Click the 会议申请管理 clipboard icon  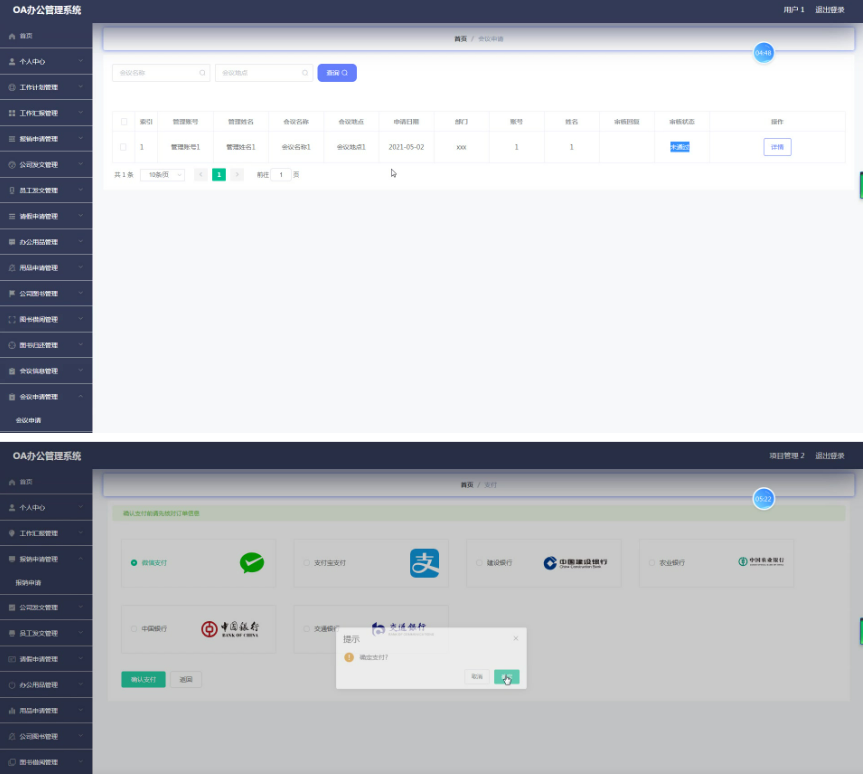pos(12,397)
